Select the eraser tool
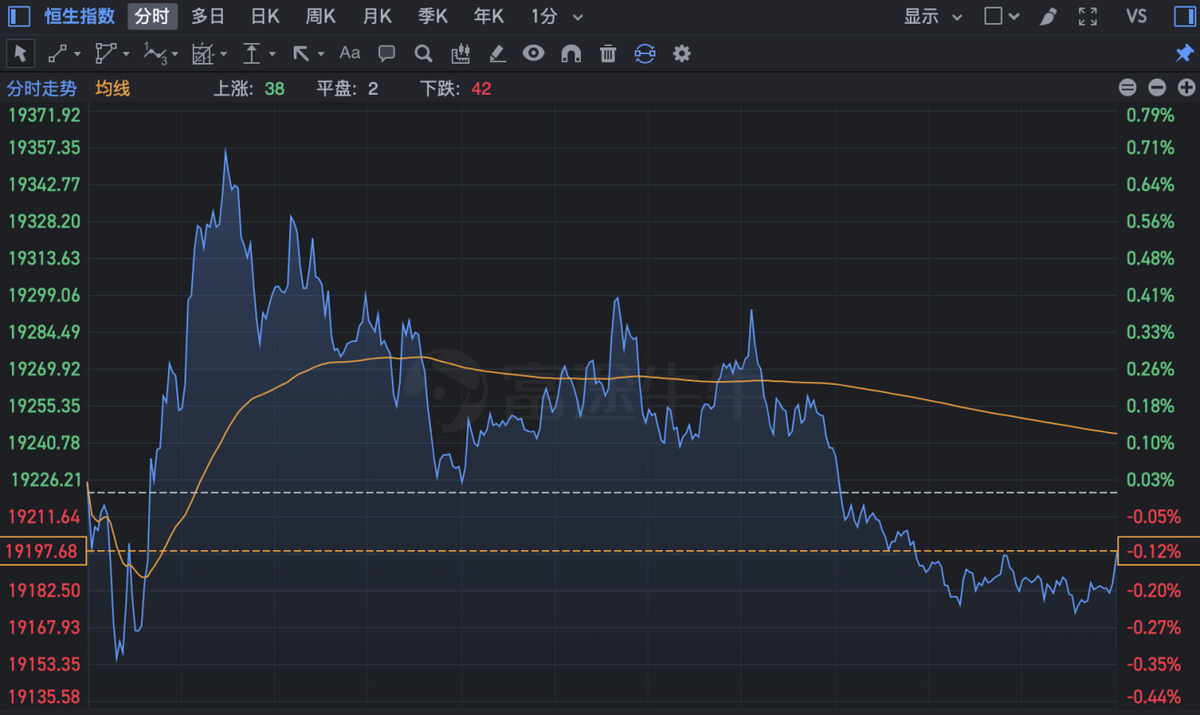The image size is (1200, 715). pyautogui.click(x=497, y=53)
